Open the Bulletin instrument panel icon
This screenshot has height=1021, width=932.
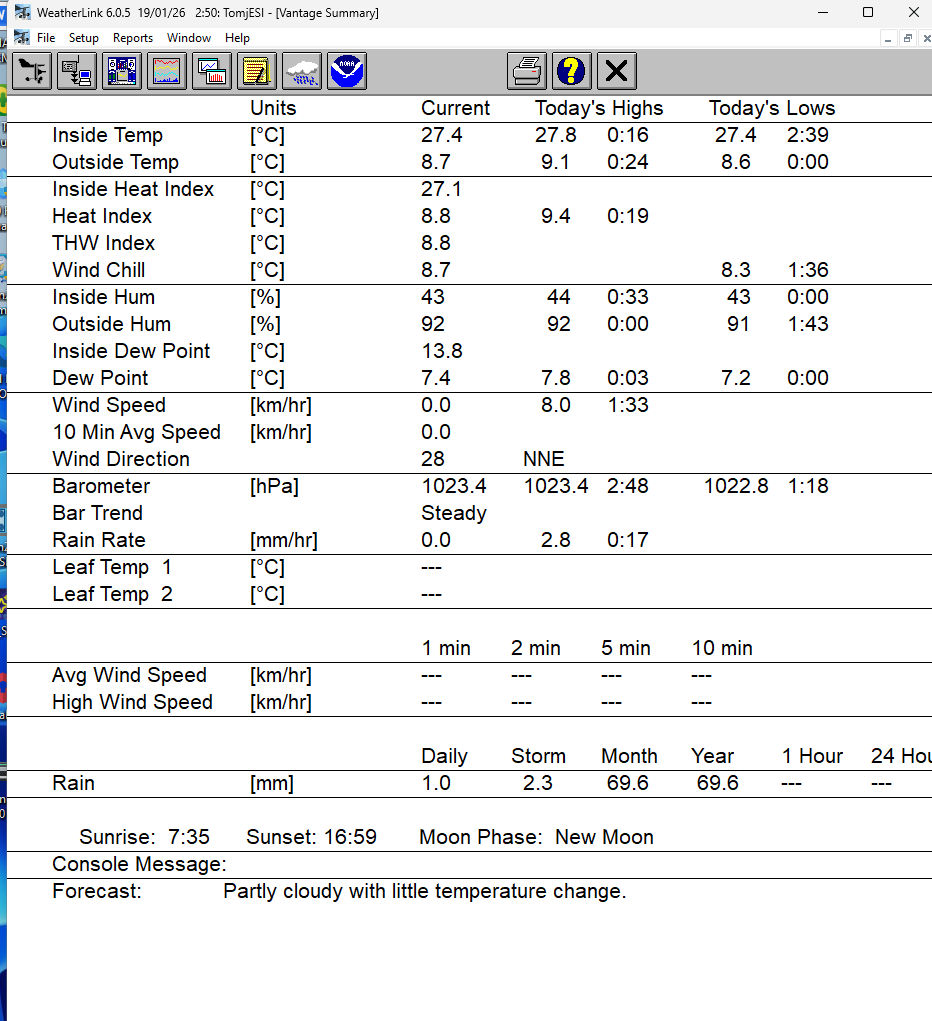(122, 72)
